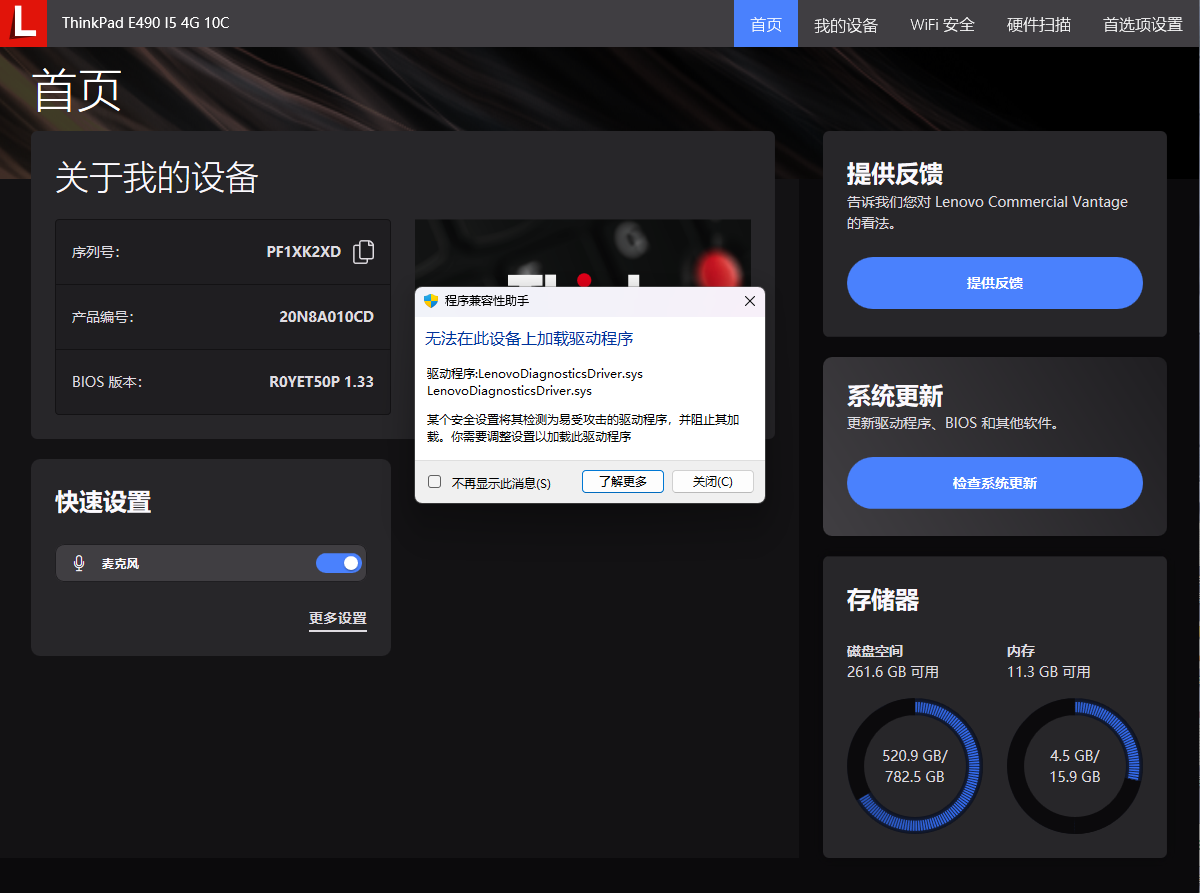This screenshot has width=1200, height=893.
Task: Copy the serial number PF1XK2XD
Action: (364, 252)
